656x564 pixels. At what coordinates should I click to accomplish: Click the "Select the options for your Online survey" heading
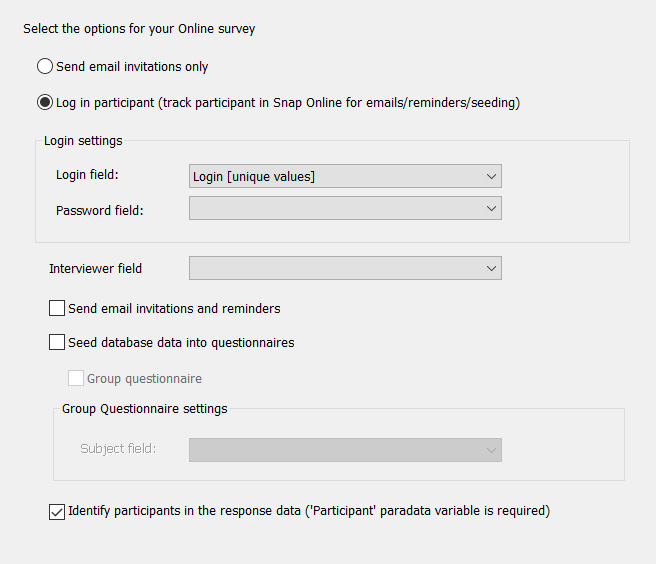point(139,29)
